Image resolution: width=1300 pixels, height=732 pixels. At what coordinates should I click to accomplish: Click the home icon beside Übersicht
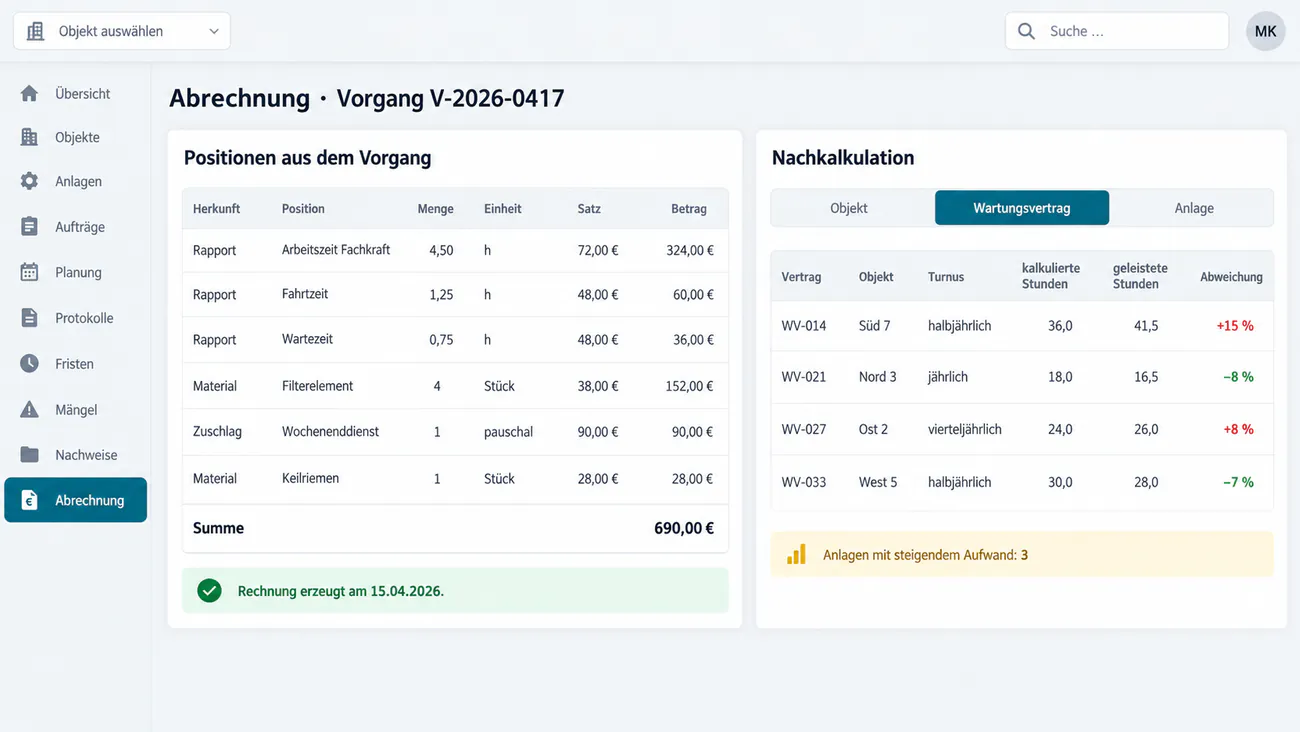(x=29, y=93)
